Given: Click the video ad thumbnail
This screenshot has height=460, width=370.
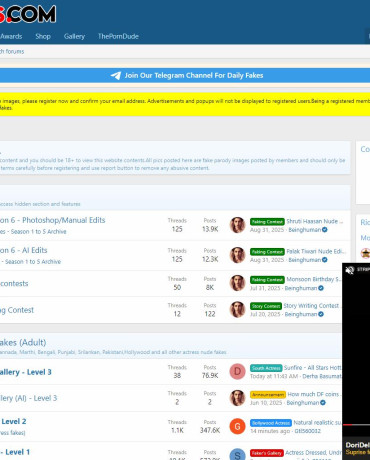Looking at the screenshot, I should pyautogui.click(x=356, y=350).
